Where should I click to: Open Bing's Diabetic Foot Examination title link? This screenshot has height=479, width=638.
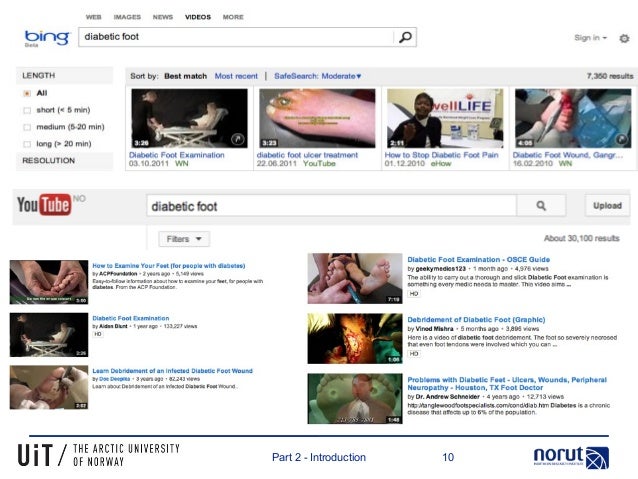click(177, 155)
